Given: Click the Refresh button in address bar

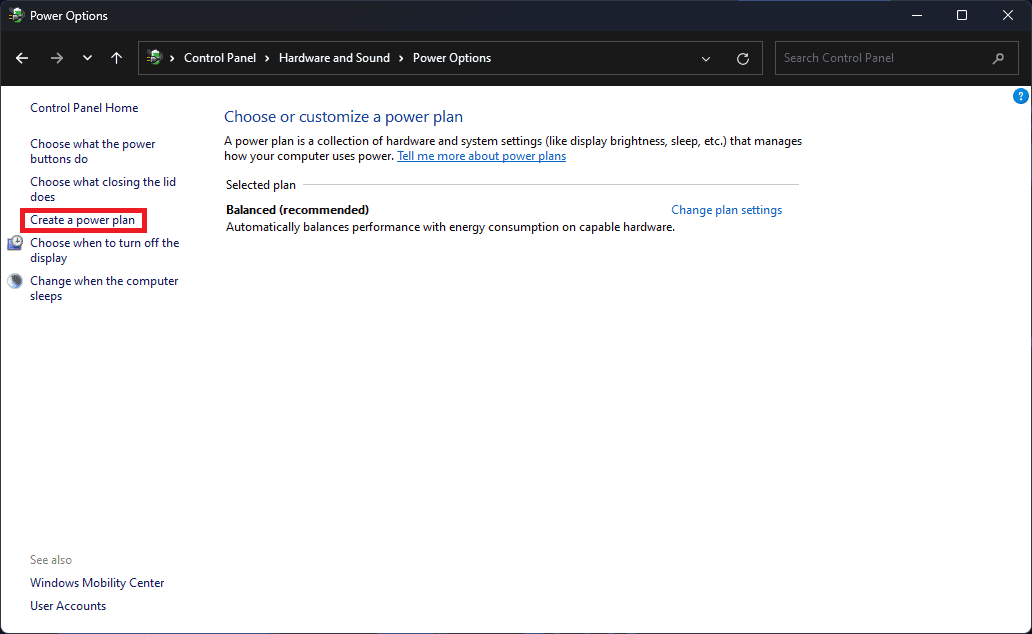Looking at the screenshot, I should [743, 58].
